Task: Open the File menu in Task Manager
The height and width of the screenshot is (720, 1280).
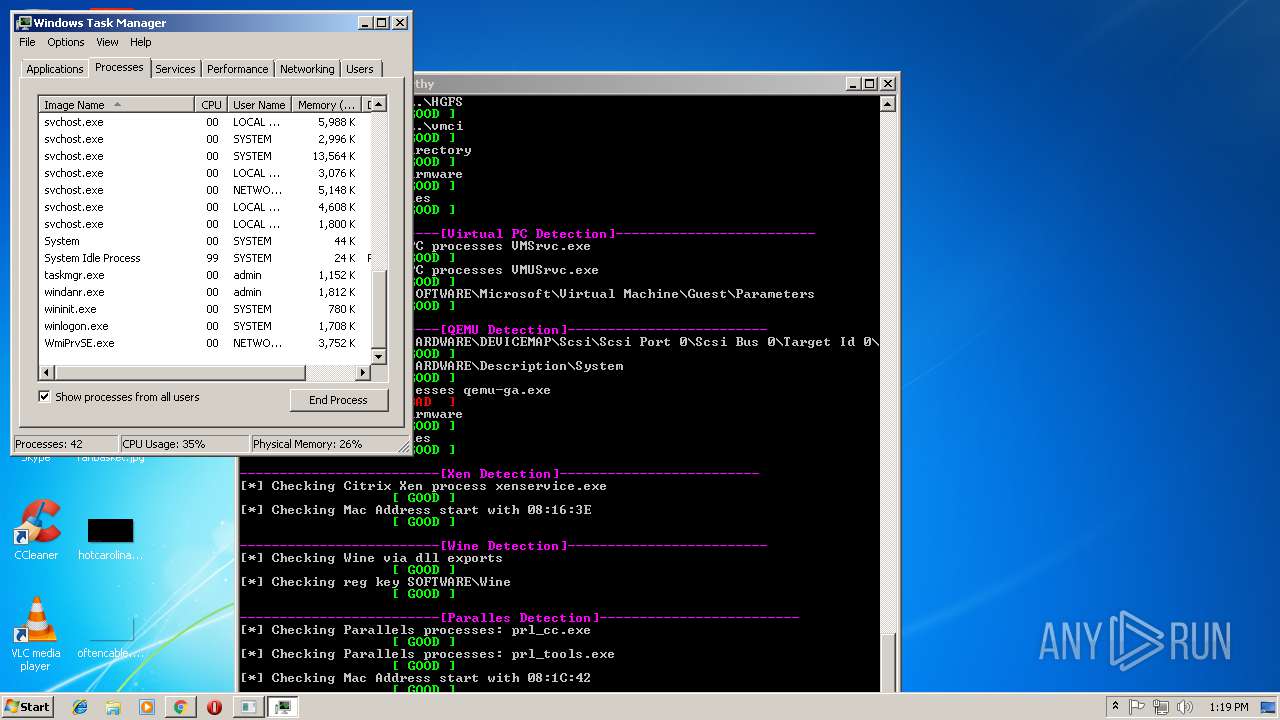Action: (x=27, y=42)
